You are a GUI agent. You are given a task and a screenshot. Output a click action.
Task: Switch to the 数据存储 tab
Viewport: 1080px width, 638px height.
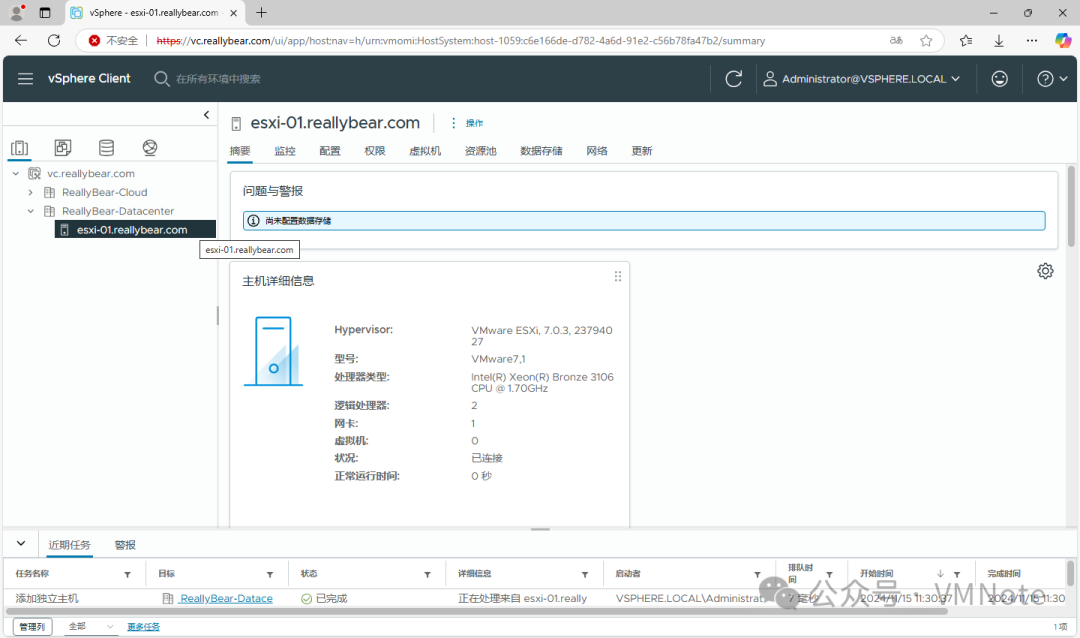[x=541, y=151]
